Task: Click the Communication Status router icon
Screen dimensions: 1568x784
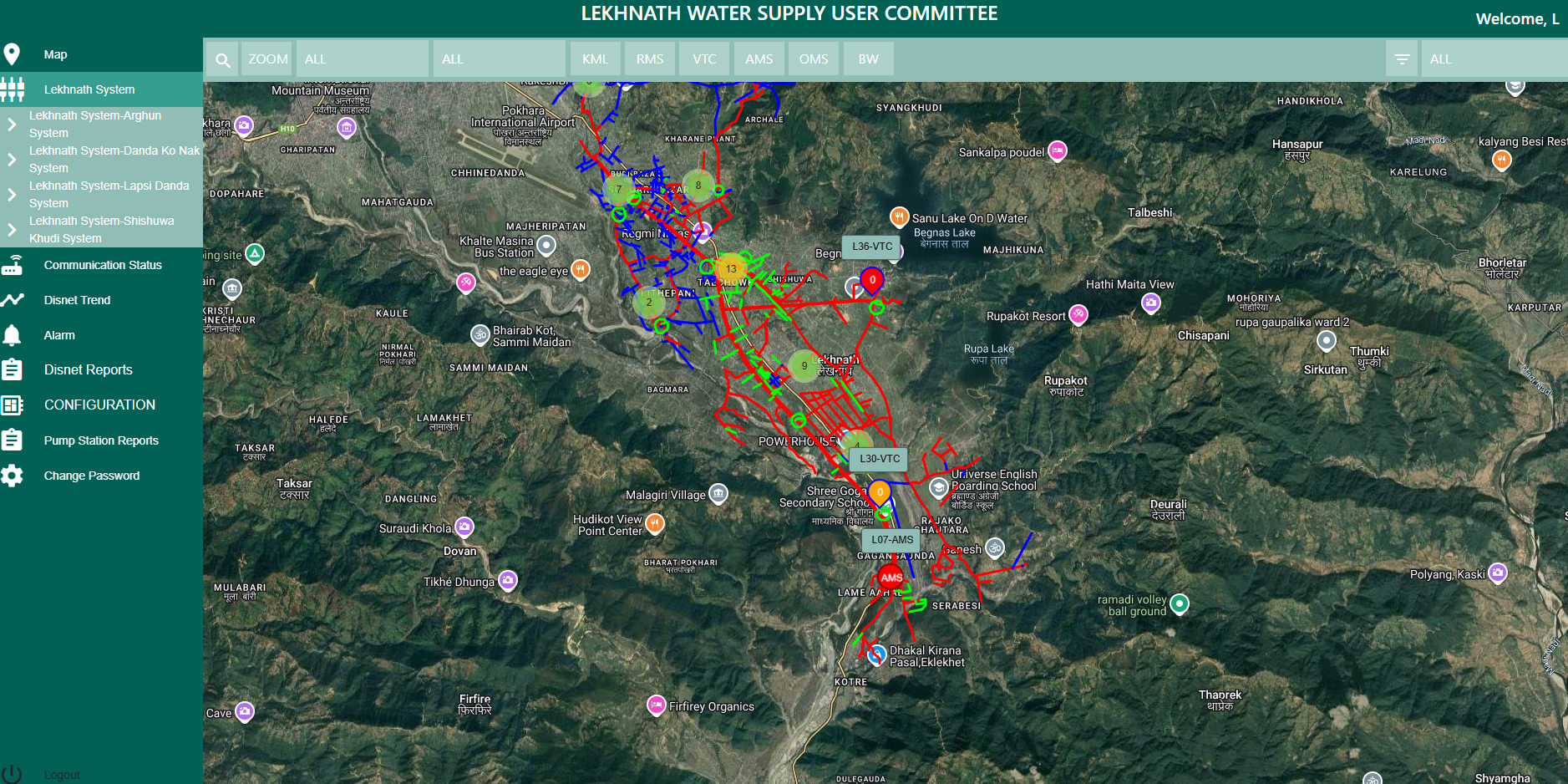Action: point(12,265)
